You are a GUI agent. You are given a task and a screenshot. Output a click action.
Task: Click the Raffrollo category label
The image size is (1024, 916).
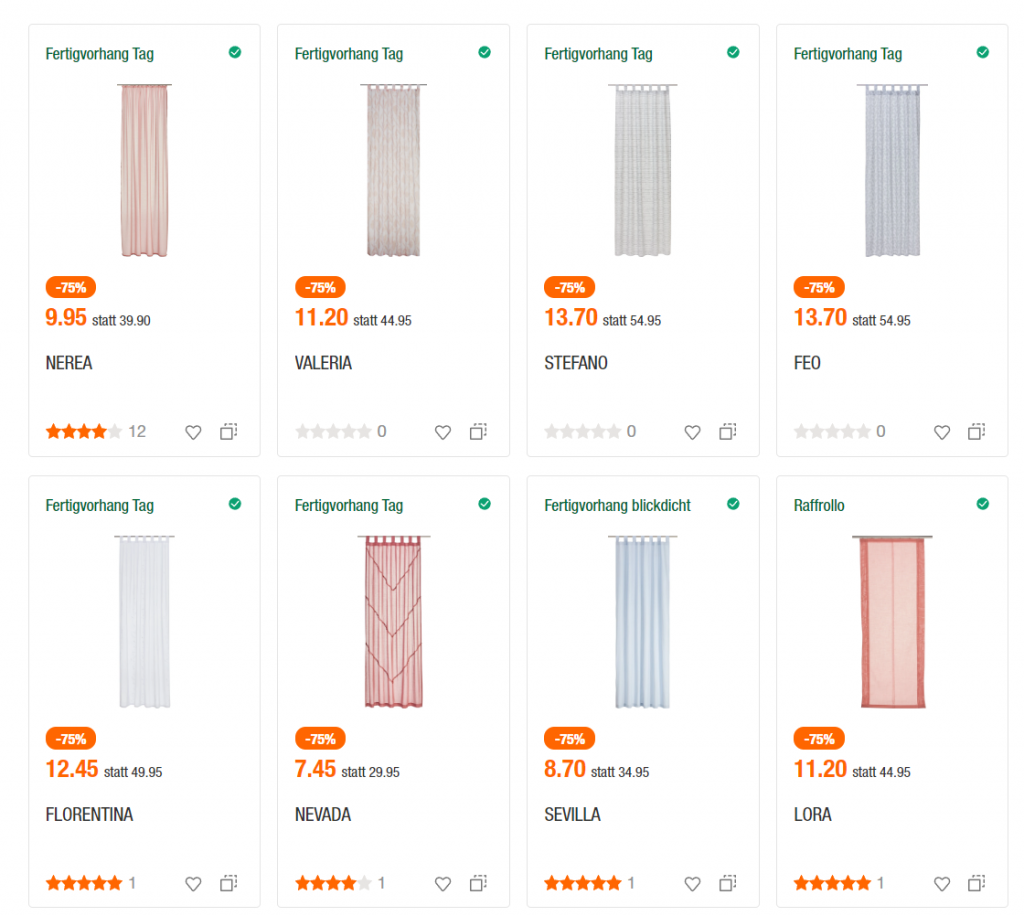pos(819,505)
